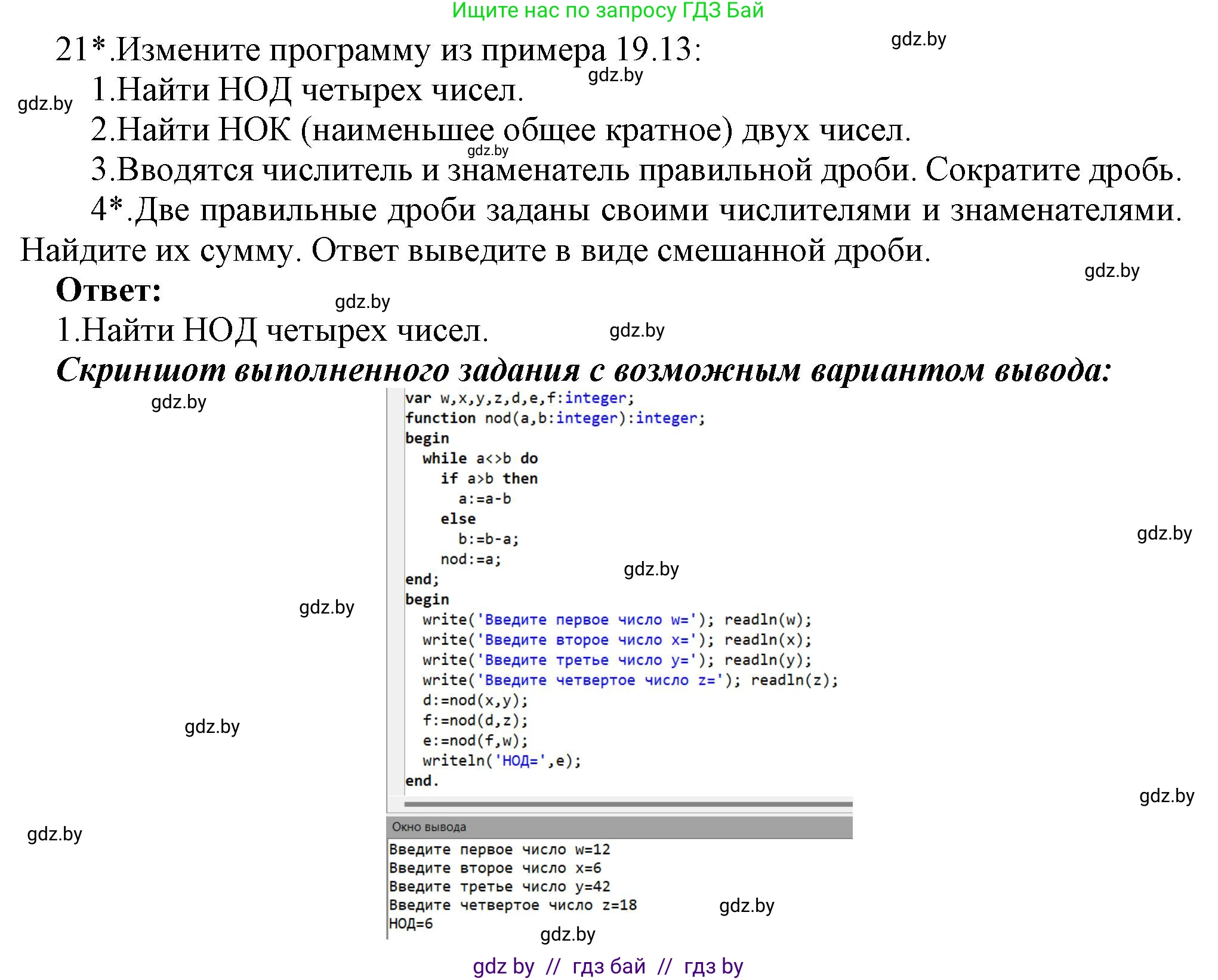Click the 'while a<>b do' code line

click(479, 458)
